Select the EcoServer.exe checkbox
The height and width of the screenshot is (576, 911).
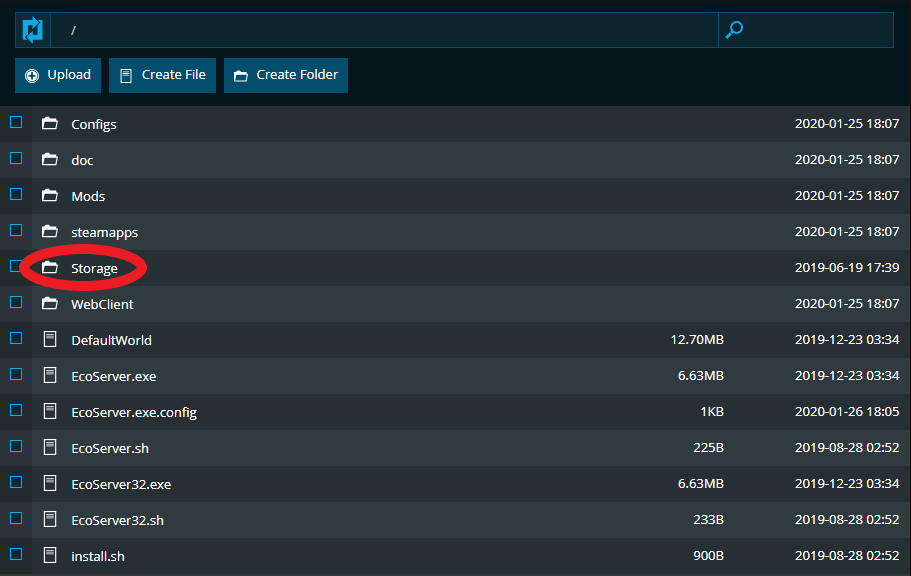pyautogui.click(x=16, y=374)
